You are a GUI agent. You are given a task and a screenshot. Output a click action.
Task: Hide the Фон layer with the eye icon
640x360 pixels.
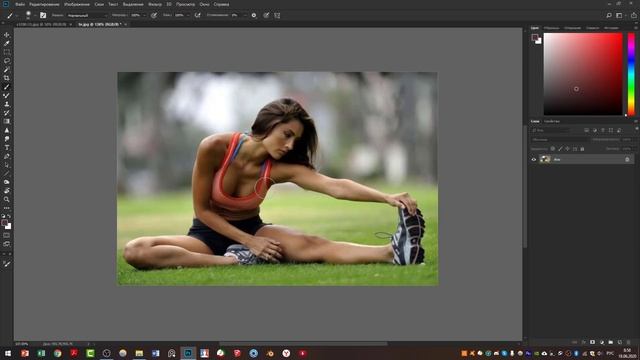coord(533,160)
